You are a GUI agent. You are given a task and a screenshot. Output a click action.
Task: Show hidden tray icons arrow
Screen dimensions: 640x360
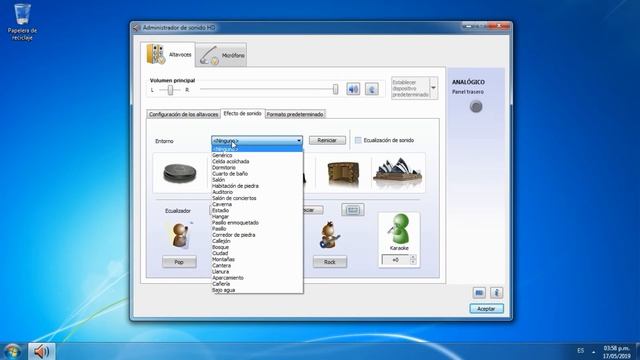(x=593, y=351)
